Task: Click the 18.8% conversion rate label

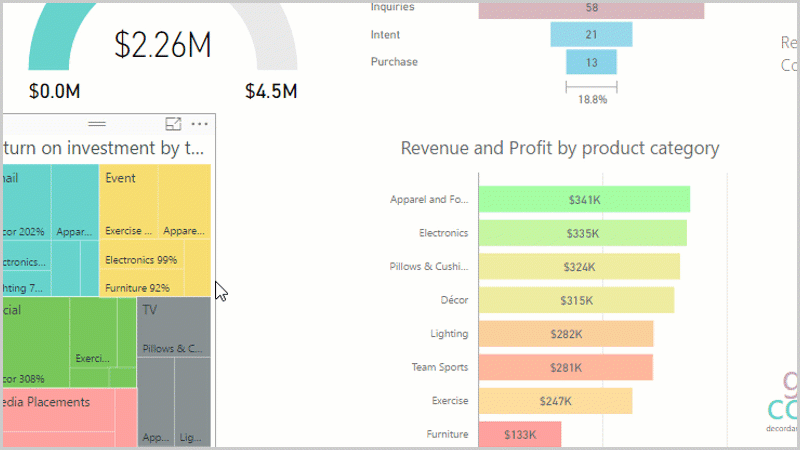Action: pos(592,99)
